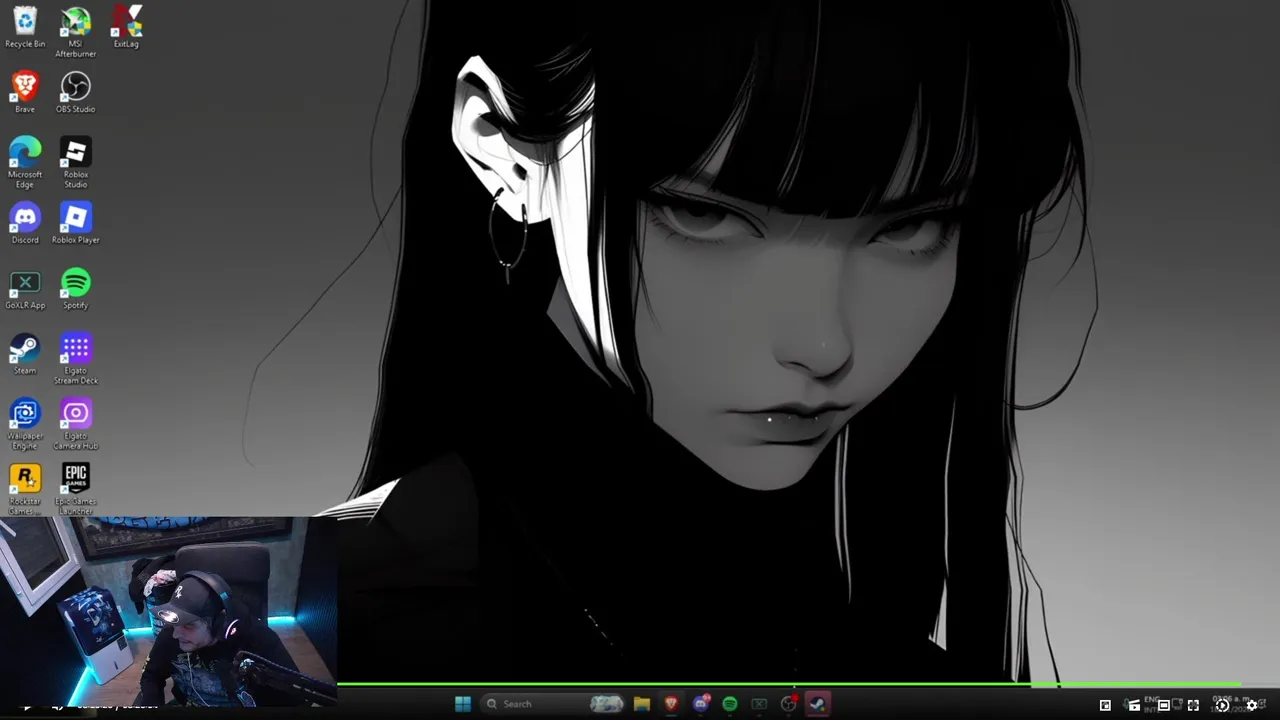Image resolution: width=1280 pixels, height=720 pixels.
Task: Mute the video volume
Action: [x=58, y=708]
